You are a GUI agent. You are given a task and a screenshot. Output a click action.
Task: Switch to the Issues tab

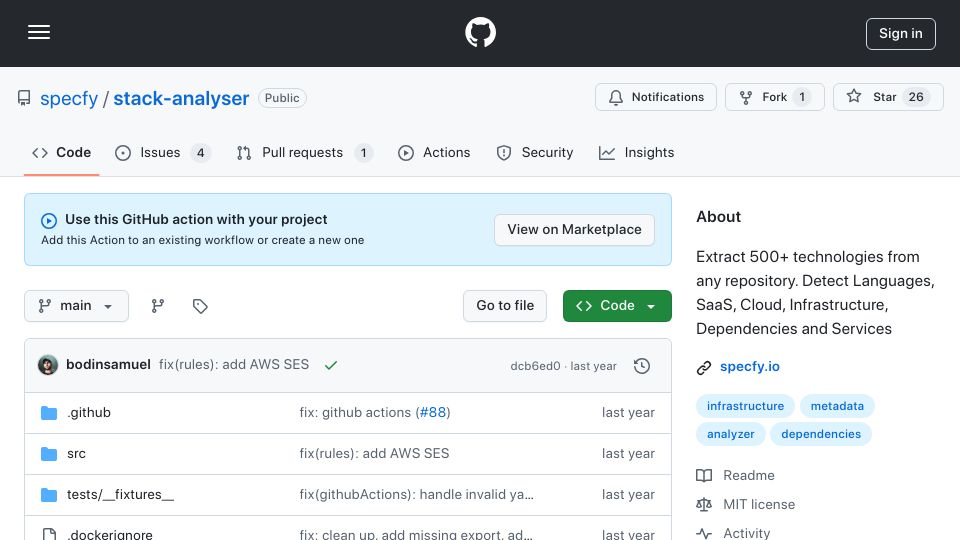[162, 152]
